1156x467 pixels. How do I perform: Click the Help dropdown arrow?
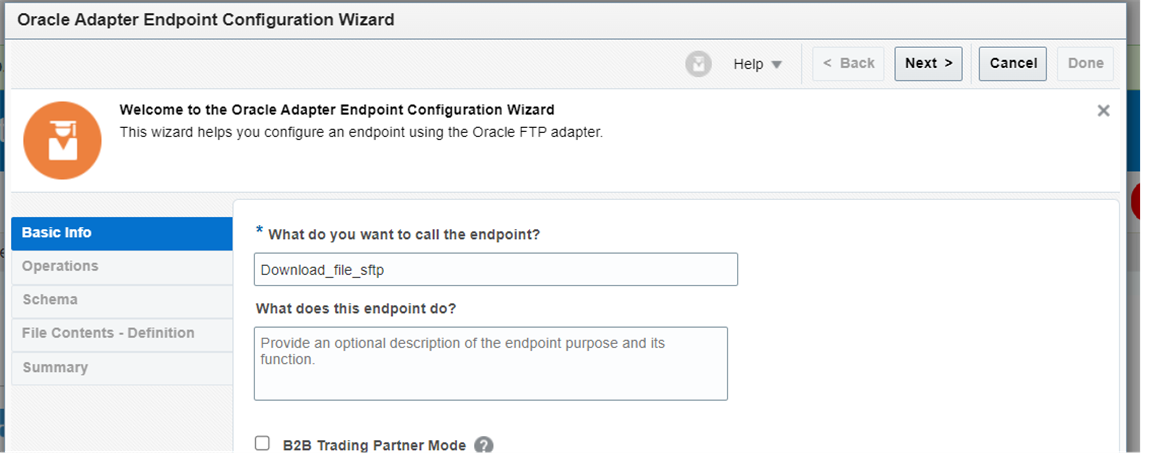pyautogui.click(x=776, y=65)
